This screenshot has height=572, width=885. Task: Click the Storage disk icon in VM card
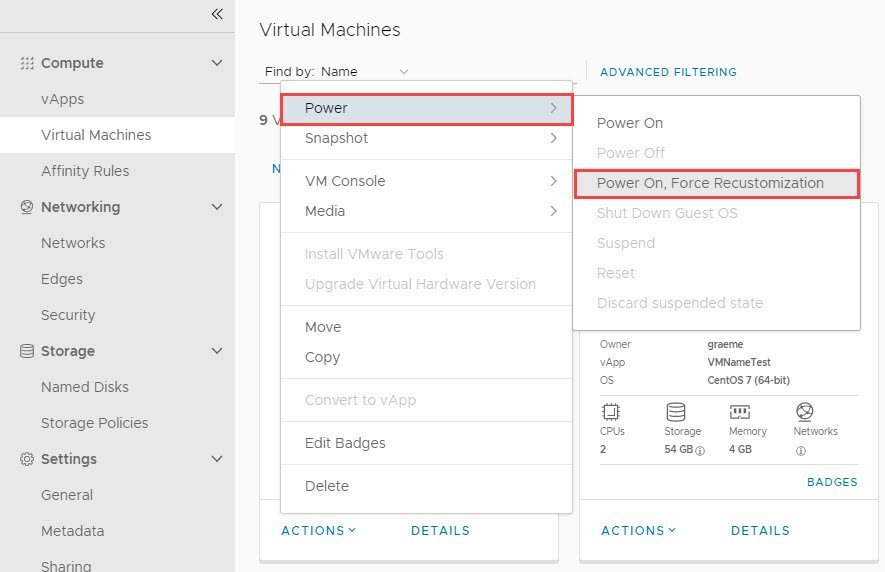pyautogui.click(x=676, y=412)
